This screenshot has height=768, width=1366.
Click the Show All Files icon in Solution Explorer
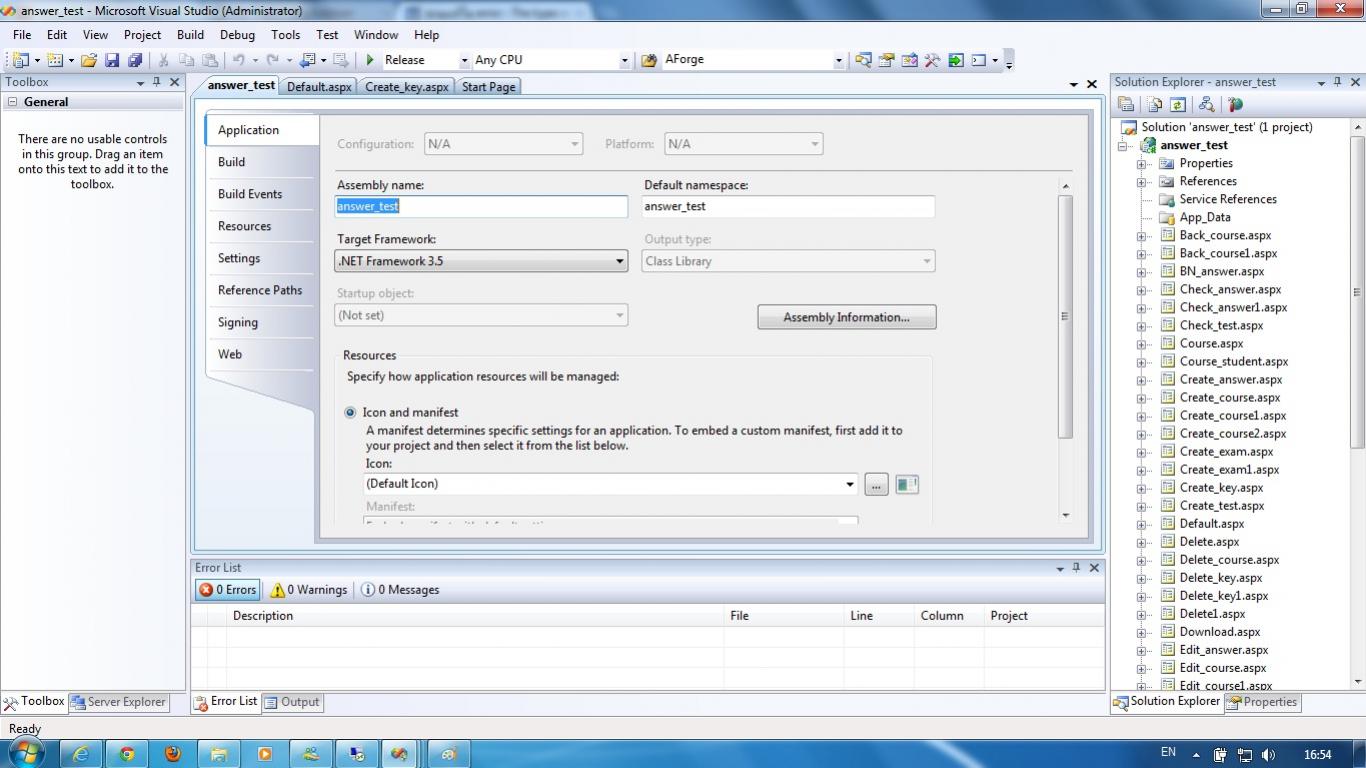pos(1155,104)
